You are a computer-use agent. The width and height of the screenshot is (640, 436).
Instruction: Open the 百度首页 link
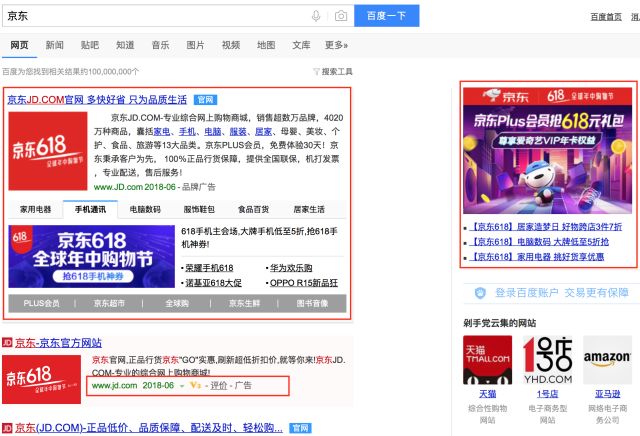pyautogui.click(x=606, y=17)
